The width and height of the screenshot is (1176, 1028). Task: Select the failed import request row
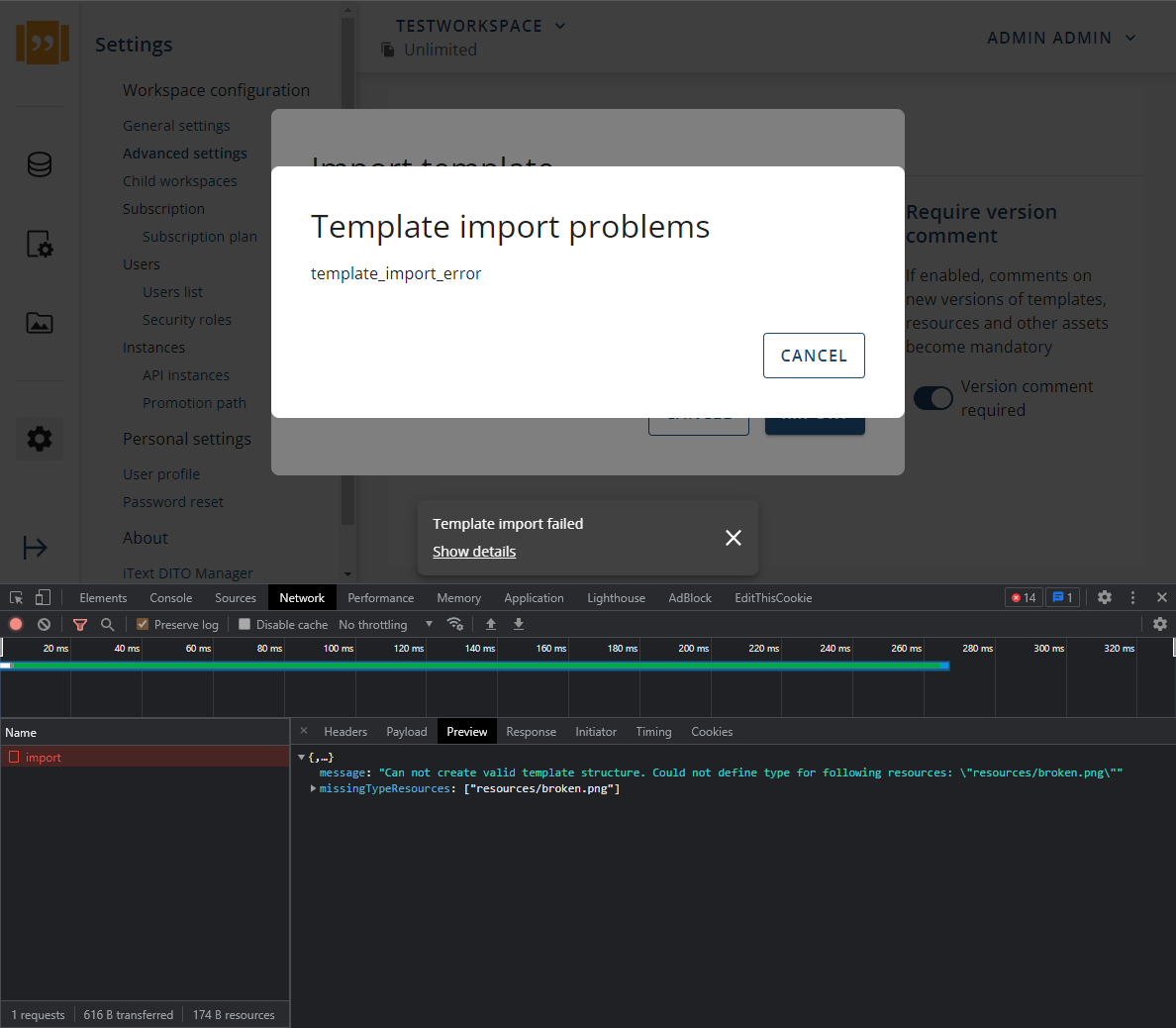(44, 758)
